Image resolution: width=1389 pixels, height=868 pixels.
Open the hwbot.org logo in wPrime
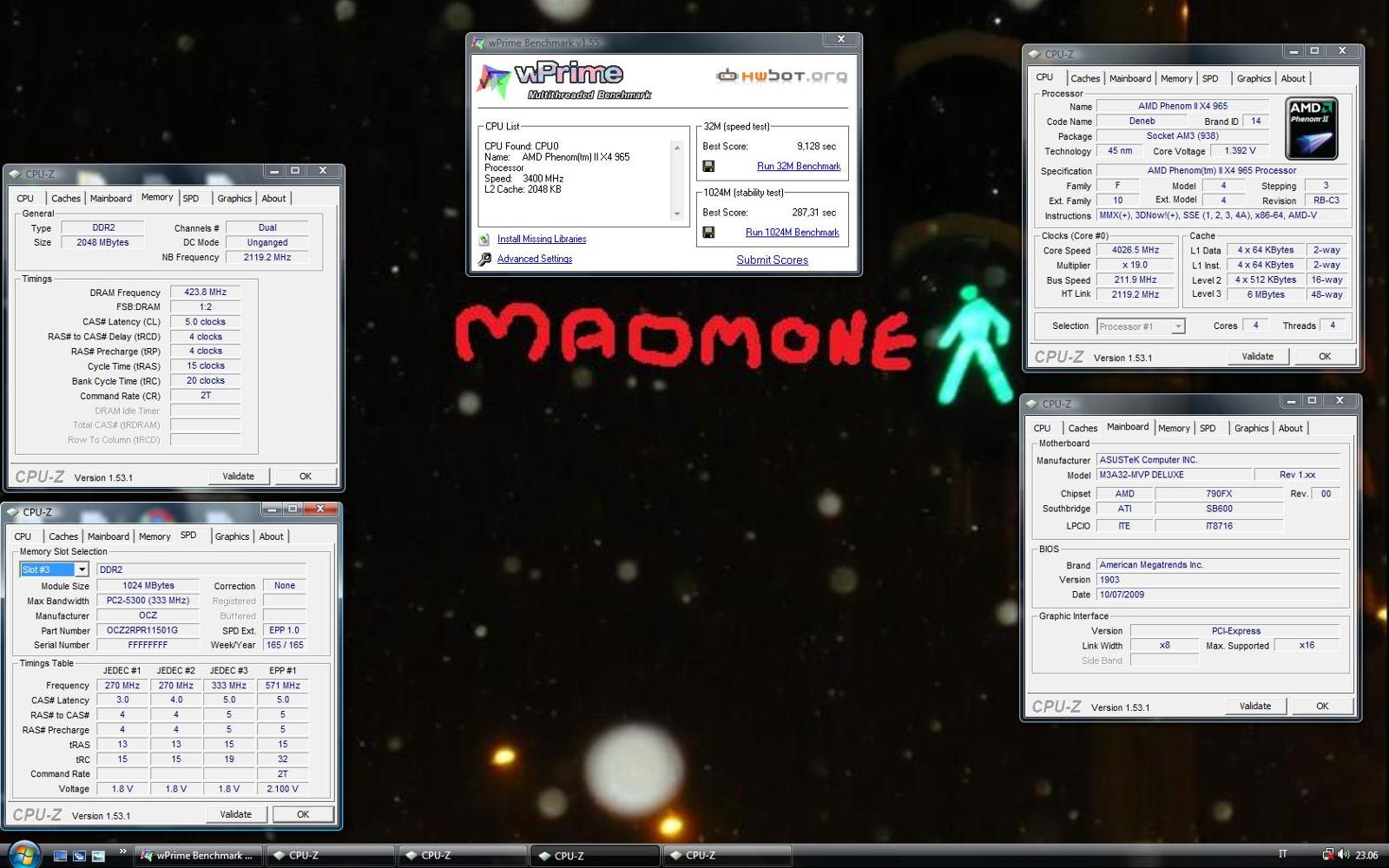click(780, 76)
